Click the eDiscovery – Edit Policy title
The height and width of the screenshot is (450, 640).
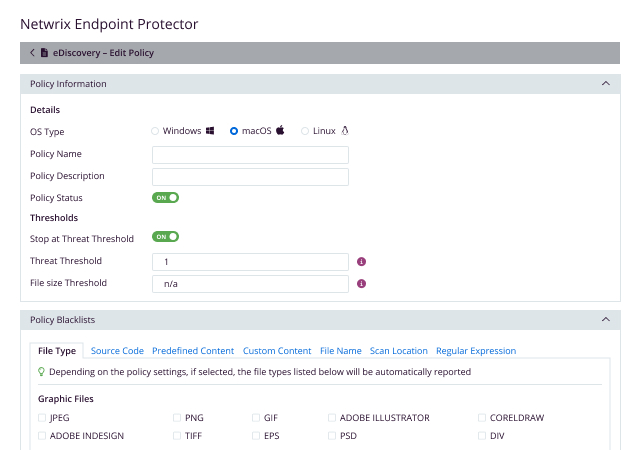(103, 53)
